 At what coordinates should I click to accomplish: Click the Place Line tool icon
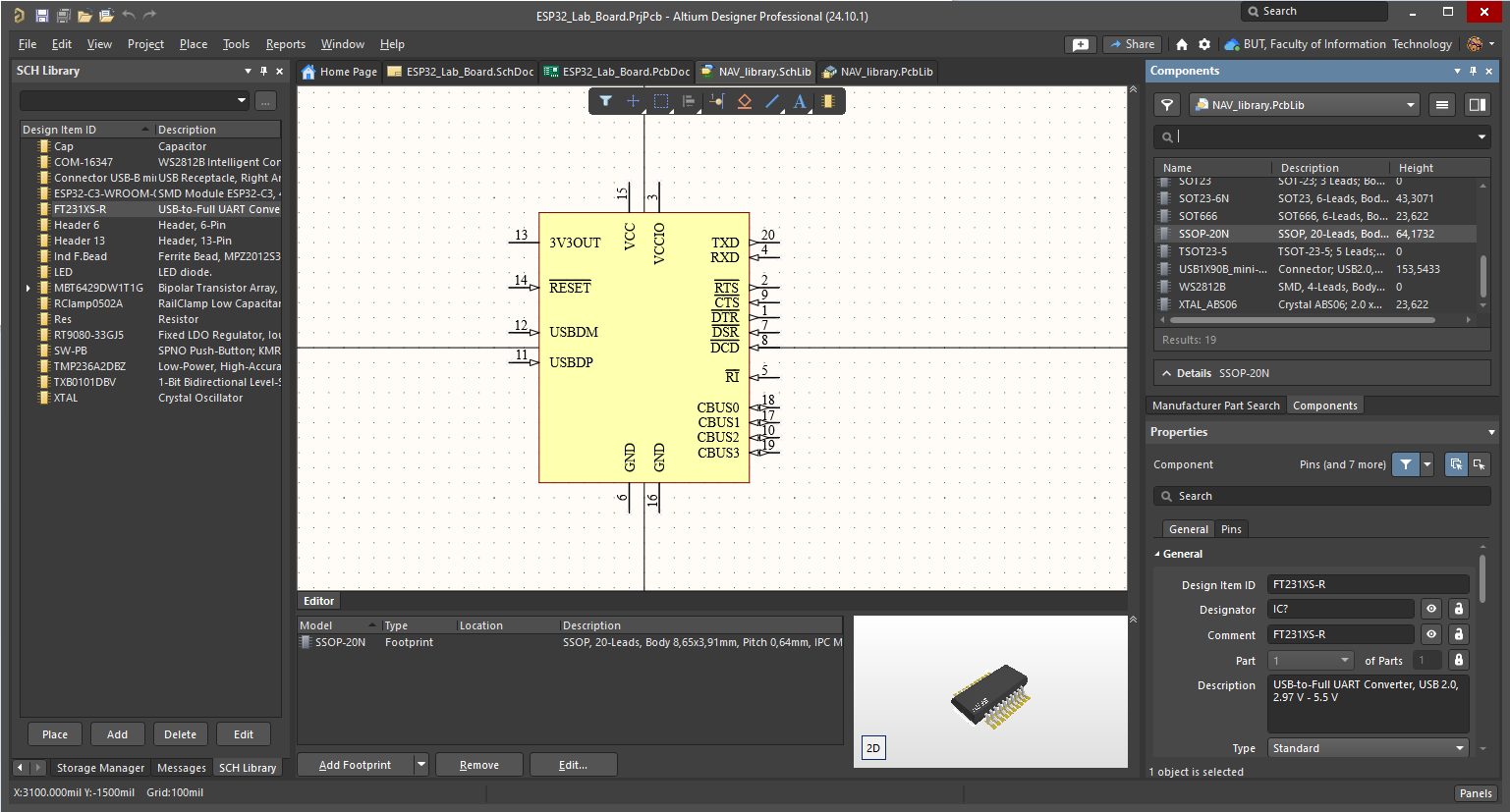[x=772, y=101]
